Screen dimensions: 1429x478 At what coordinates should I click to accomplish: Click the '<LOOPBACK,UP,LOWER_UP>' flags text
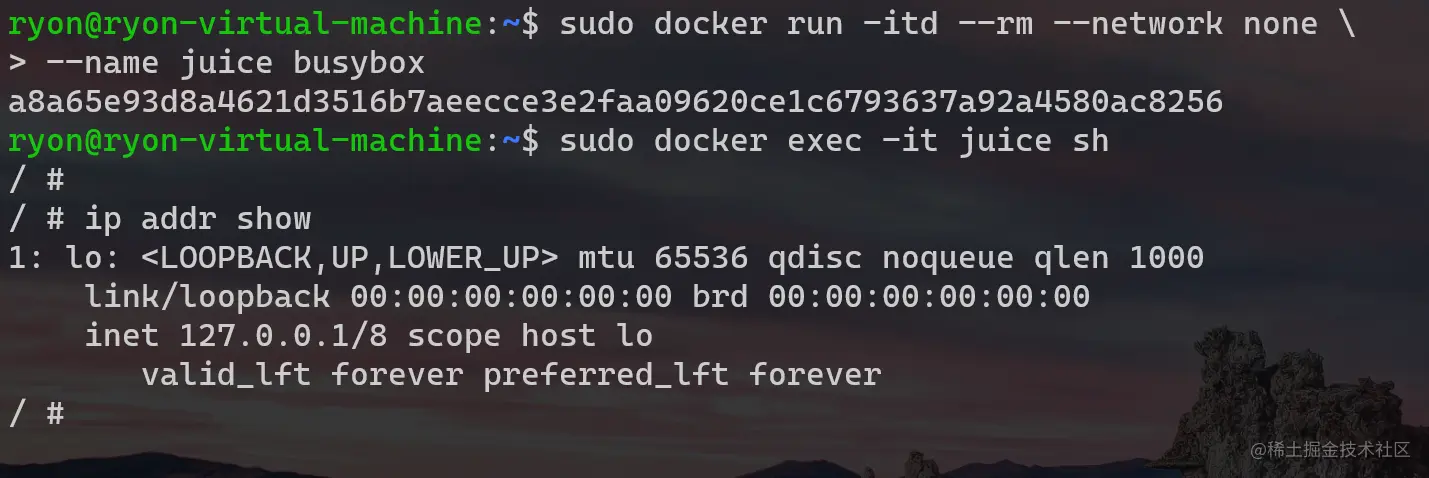[349, 258]
